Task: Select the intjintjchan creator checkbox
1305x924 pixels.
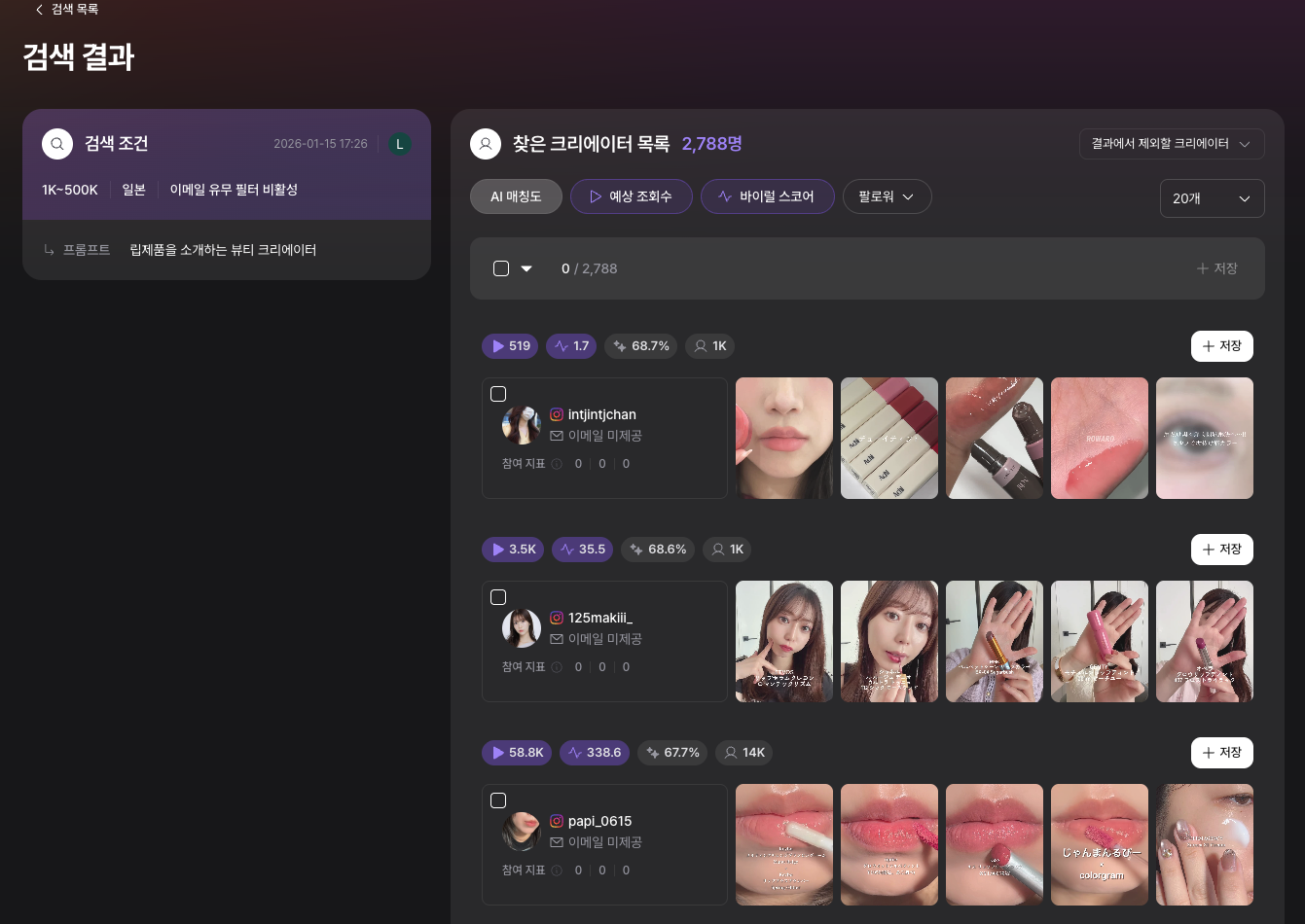Action: (498, 394)
